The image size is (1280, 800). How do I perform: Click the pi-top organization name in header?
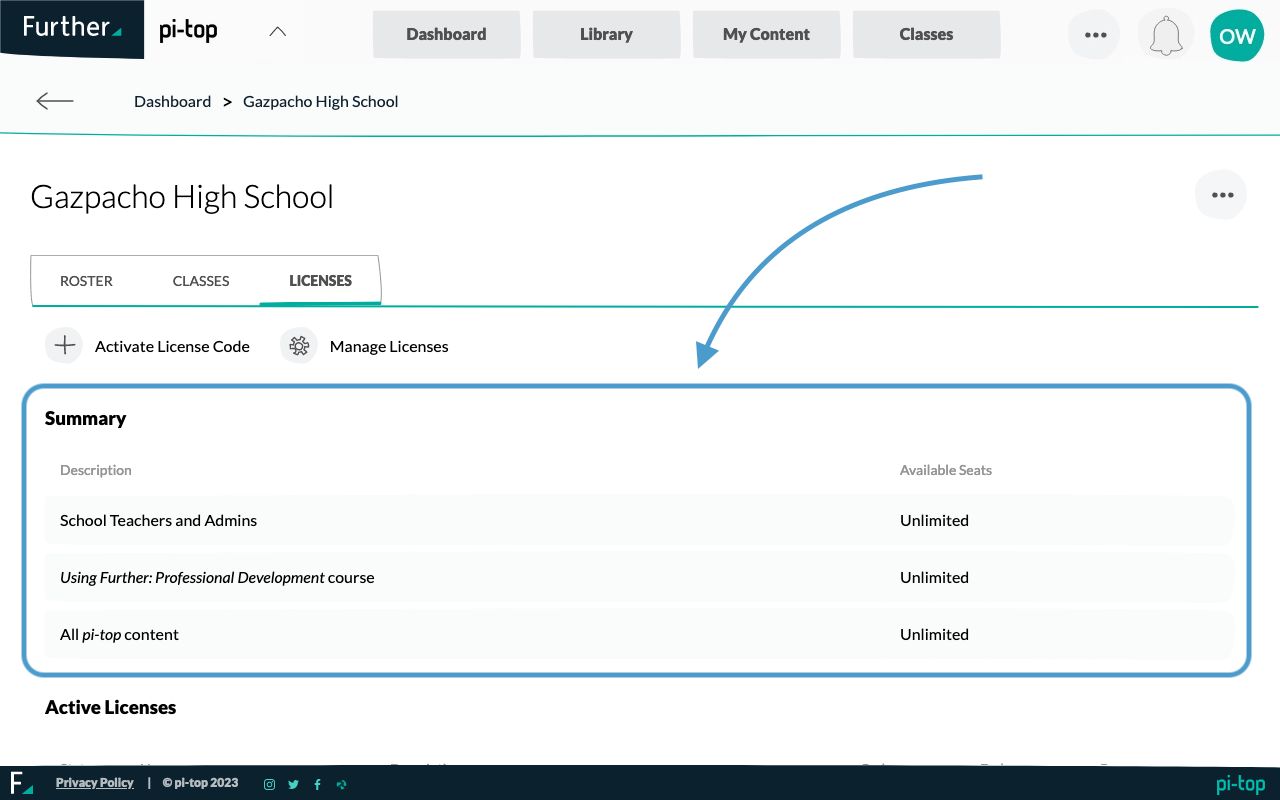[188, 31]
